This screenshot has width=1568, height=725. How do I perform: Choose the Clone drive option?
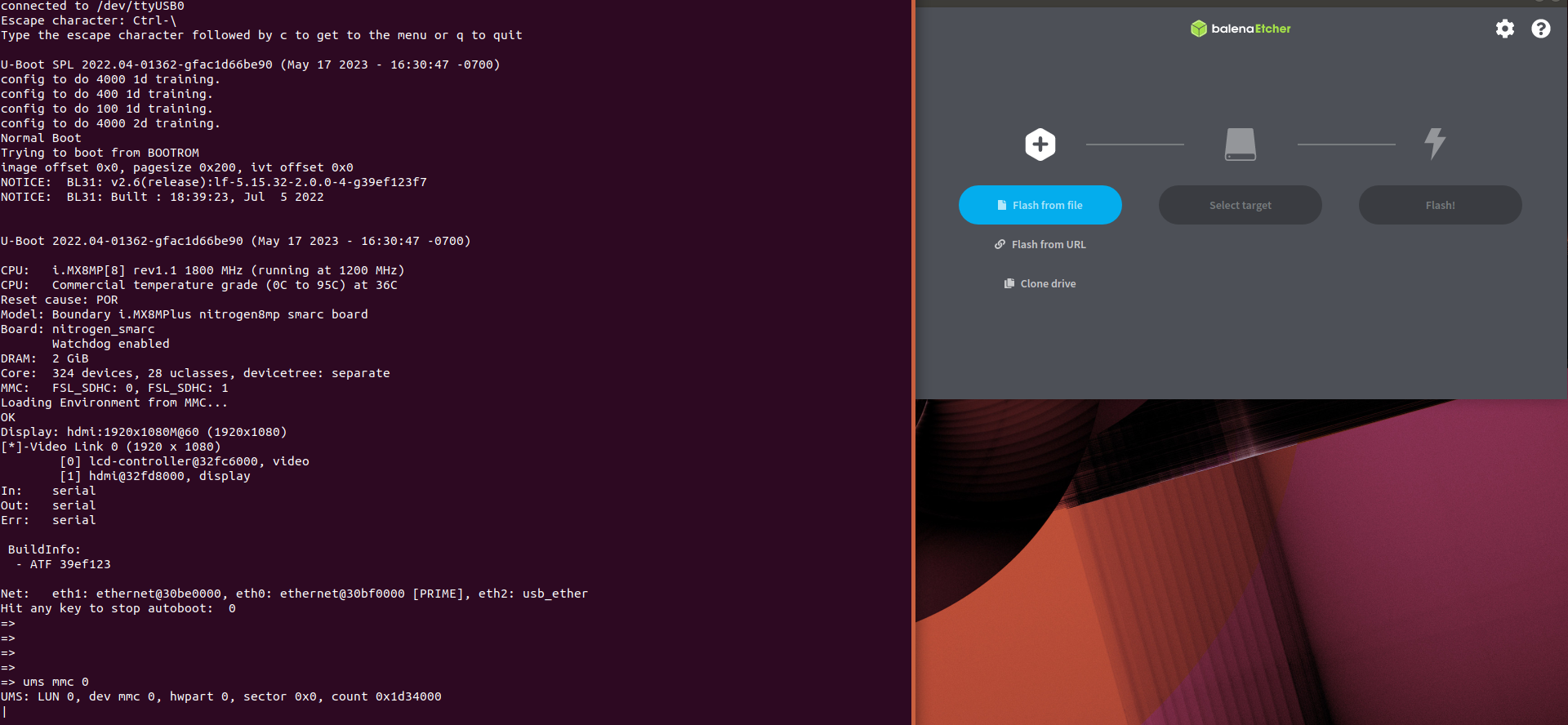(1048, 283)
